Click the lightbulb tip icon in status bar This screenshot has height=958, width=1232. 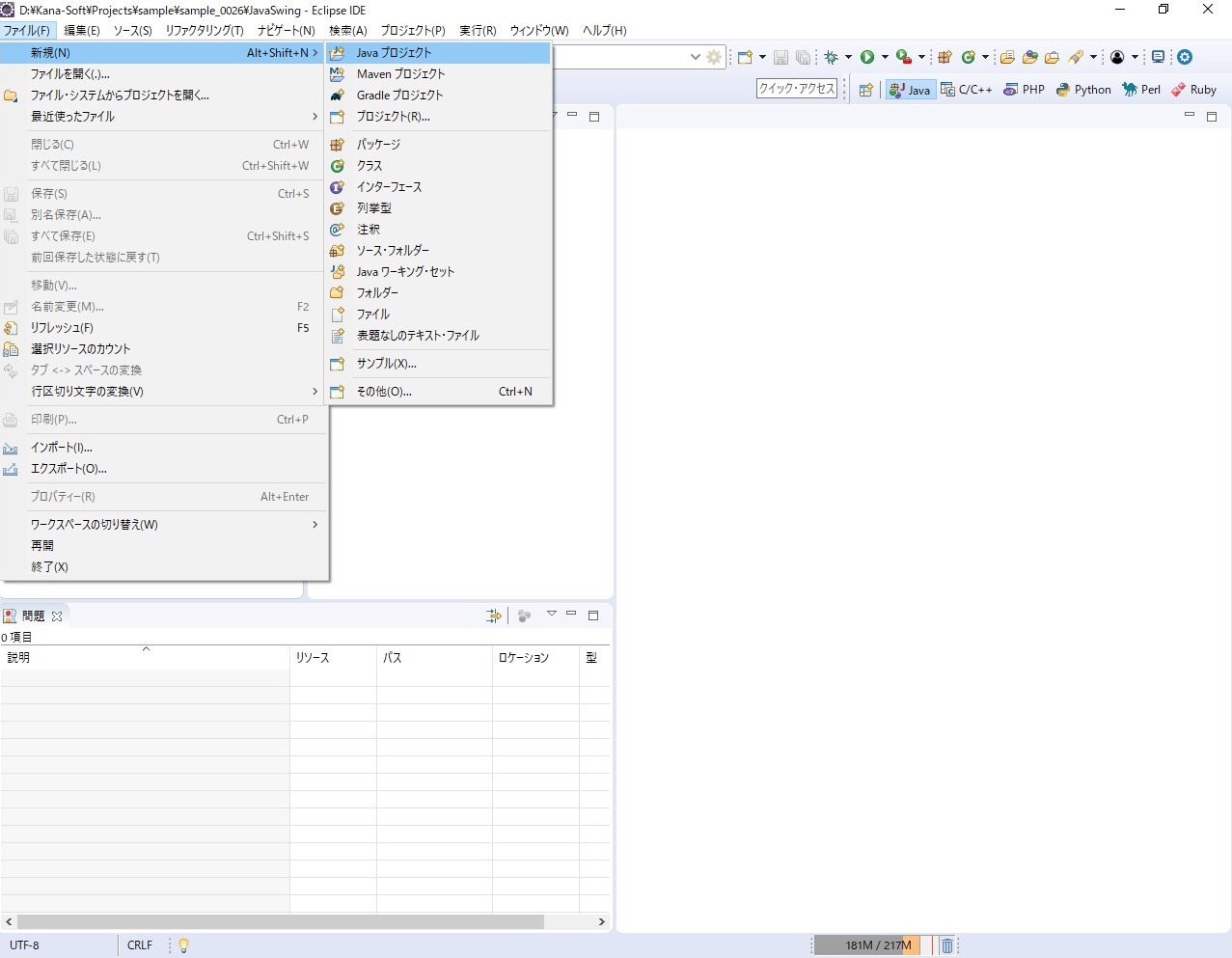click(x=183, y=945)
